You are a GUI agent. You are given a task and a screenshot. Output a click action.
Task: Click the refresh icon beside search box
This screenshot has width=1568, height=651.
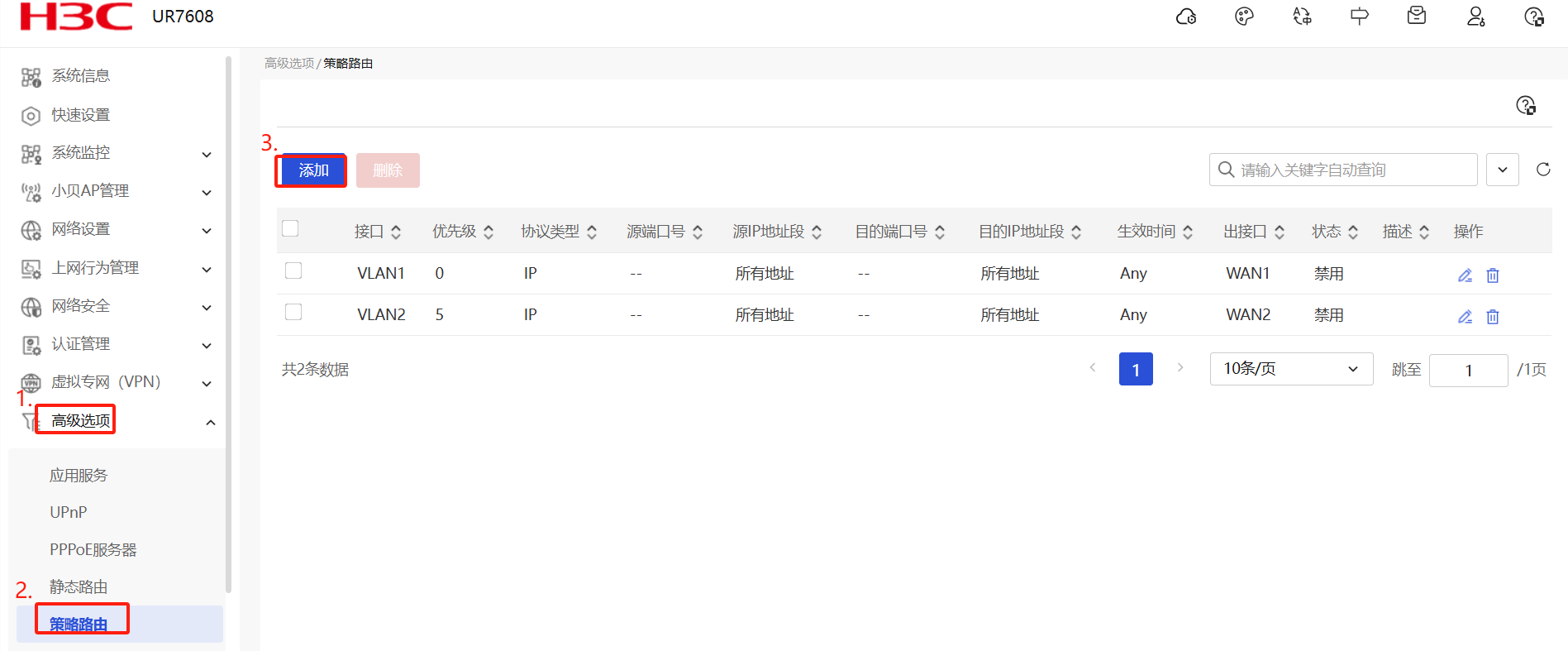coord(1543,170)
